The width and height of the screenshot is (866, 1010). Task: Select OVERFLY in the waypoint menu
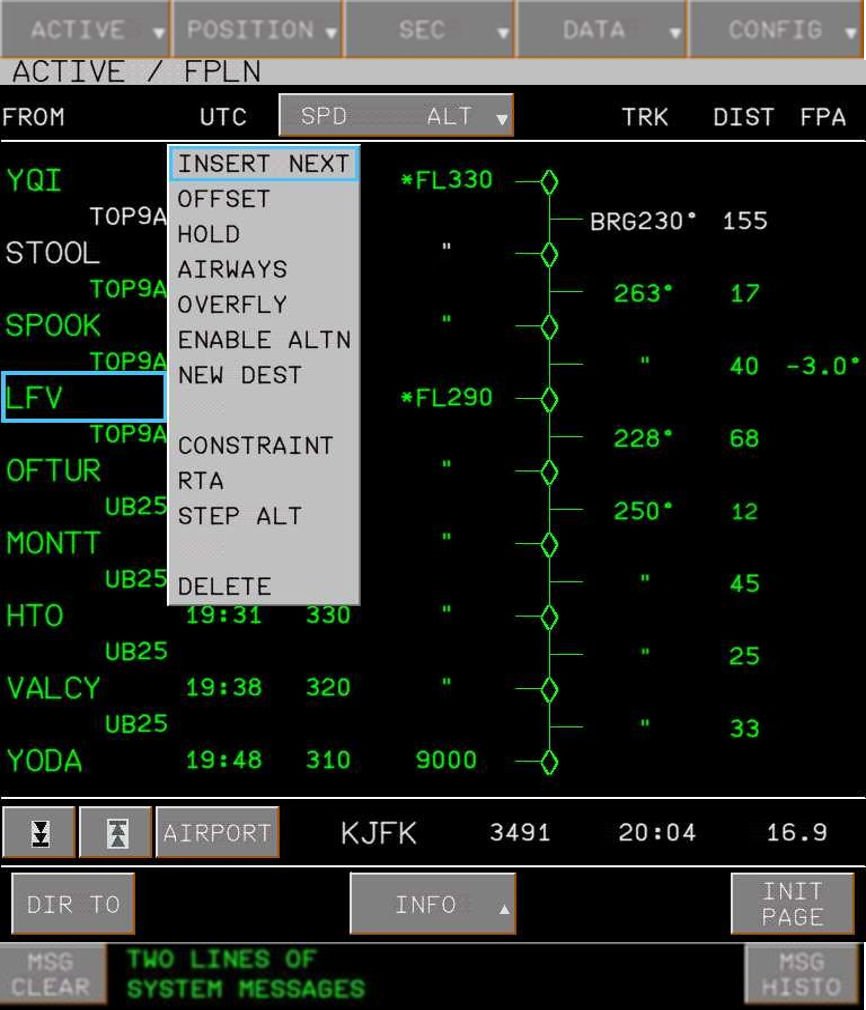[233, 305]
